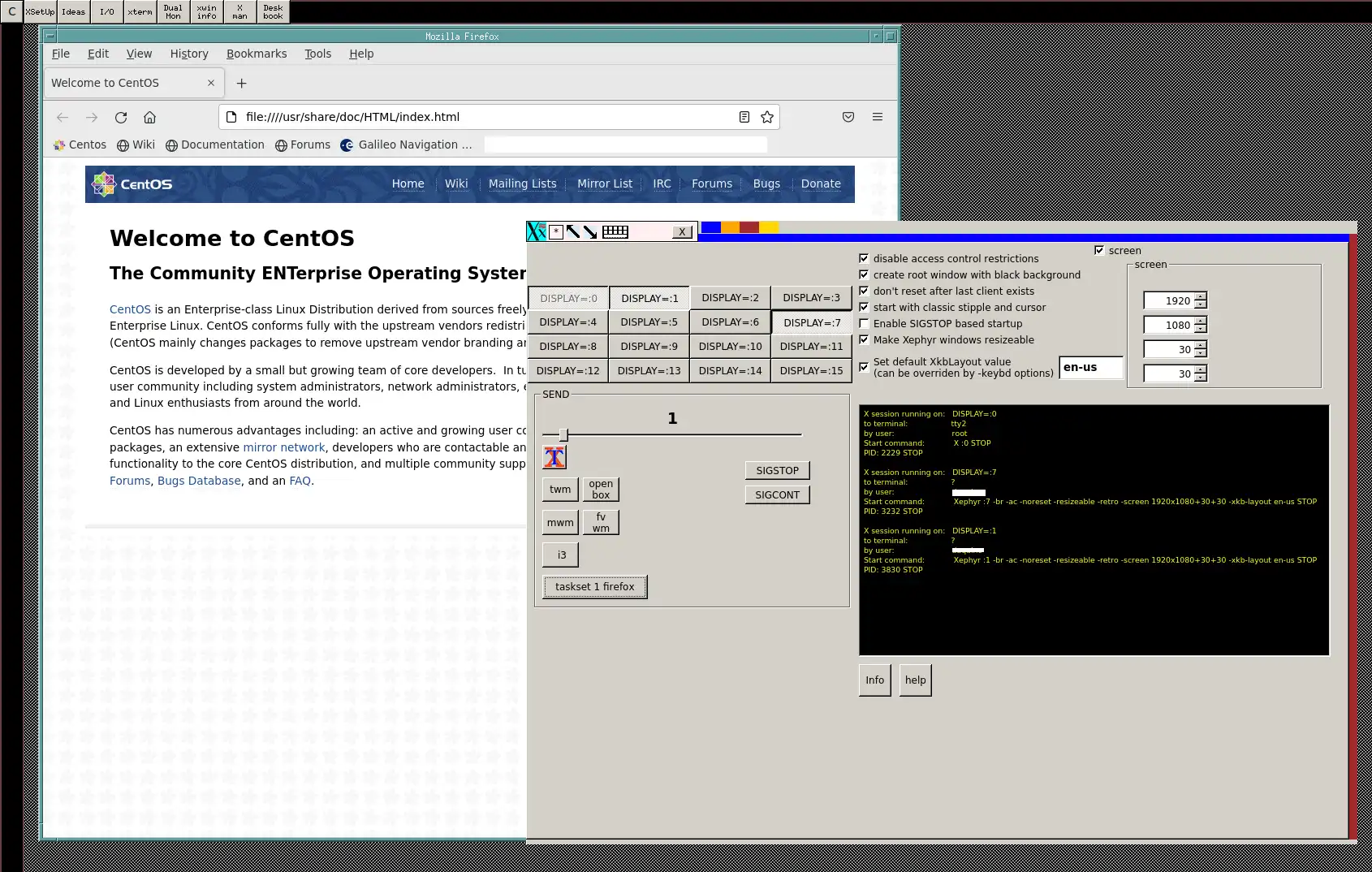The width and height of the screenshot is (1372, 872).
Task: Open Mailing Lists link in CentOS header
Action: pyautogui.click(x=523, y=184)
